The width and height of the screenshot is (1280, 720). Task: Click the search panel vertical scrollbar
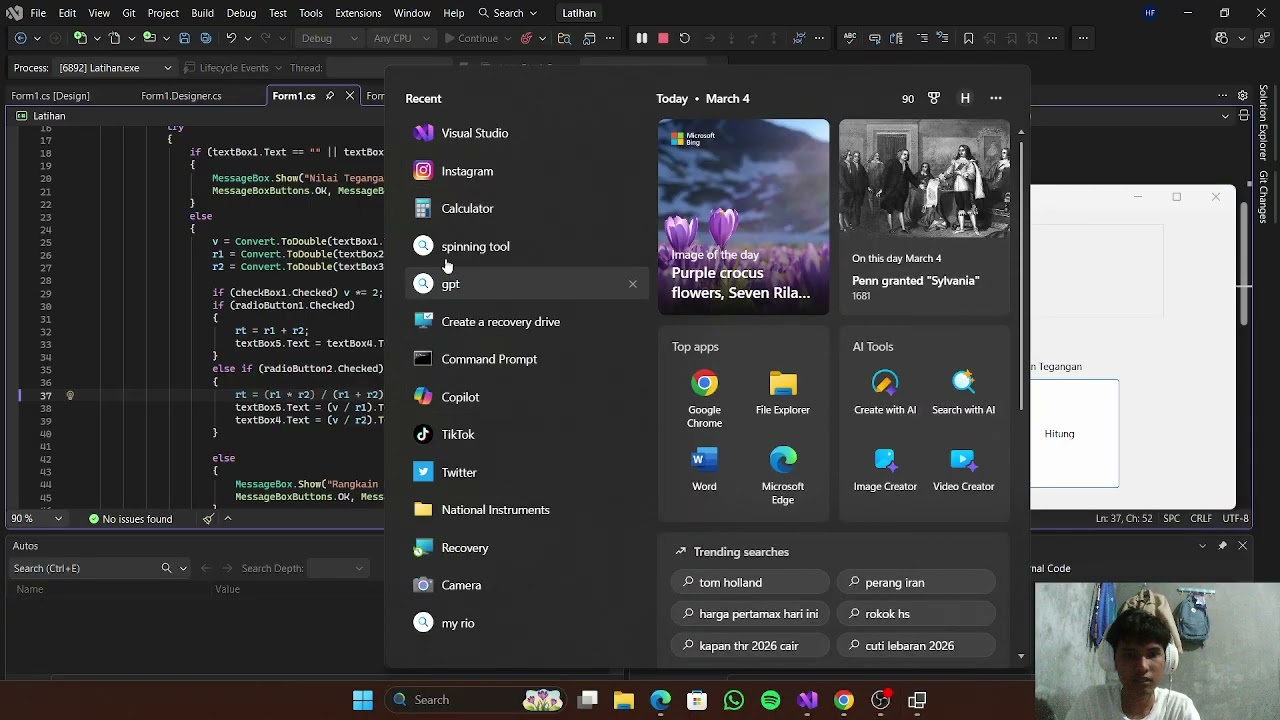click(1021, 275)
